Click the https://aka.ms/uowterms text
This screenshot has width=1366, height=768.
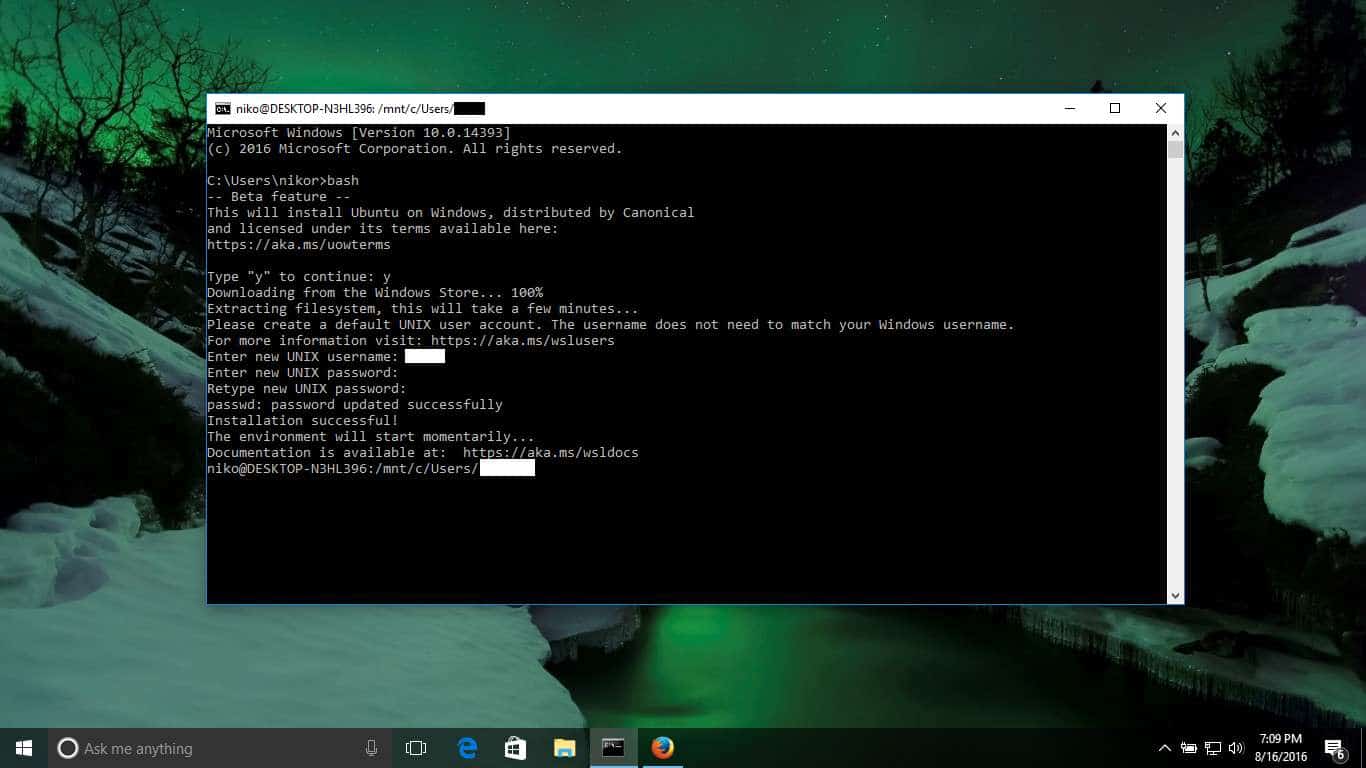click(x=299, y=245)
